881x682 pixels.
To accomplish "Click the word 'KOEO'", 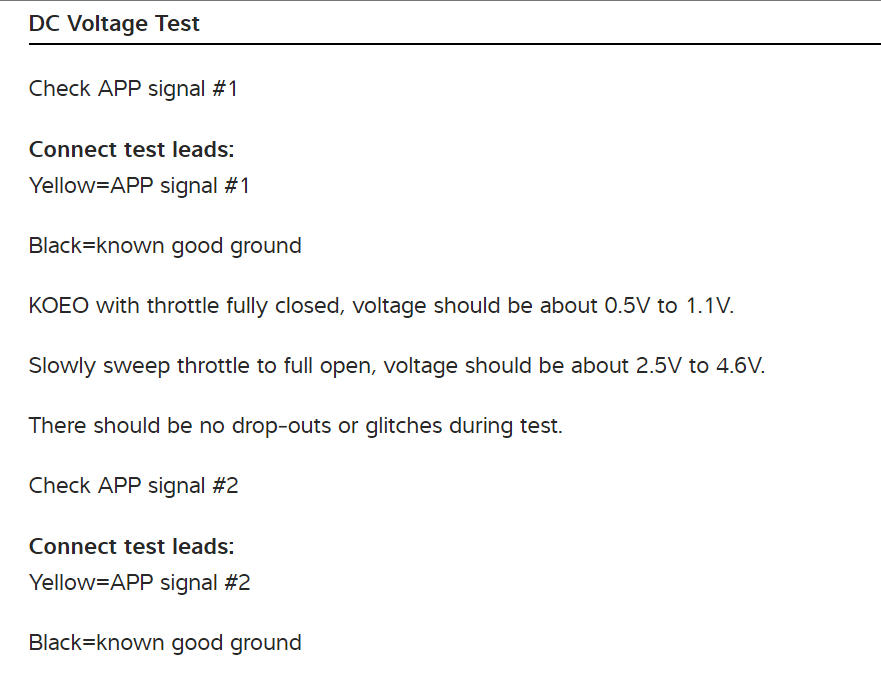I will pos(59,306).
